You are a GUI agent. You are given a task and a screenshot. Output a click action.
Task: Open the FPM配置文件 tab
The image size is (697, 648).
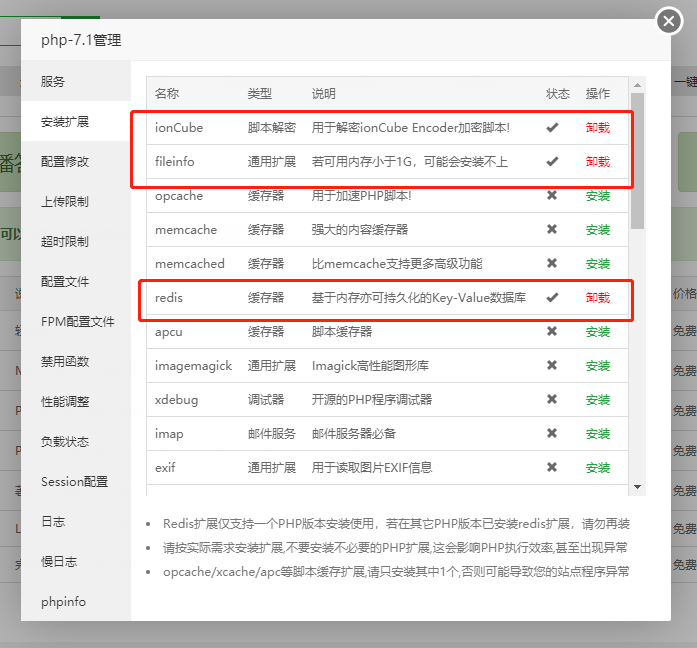77,321
